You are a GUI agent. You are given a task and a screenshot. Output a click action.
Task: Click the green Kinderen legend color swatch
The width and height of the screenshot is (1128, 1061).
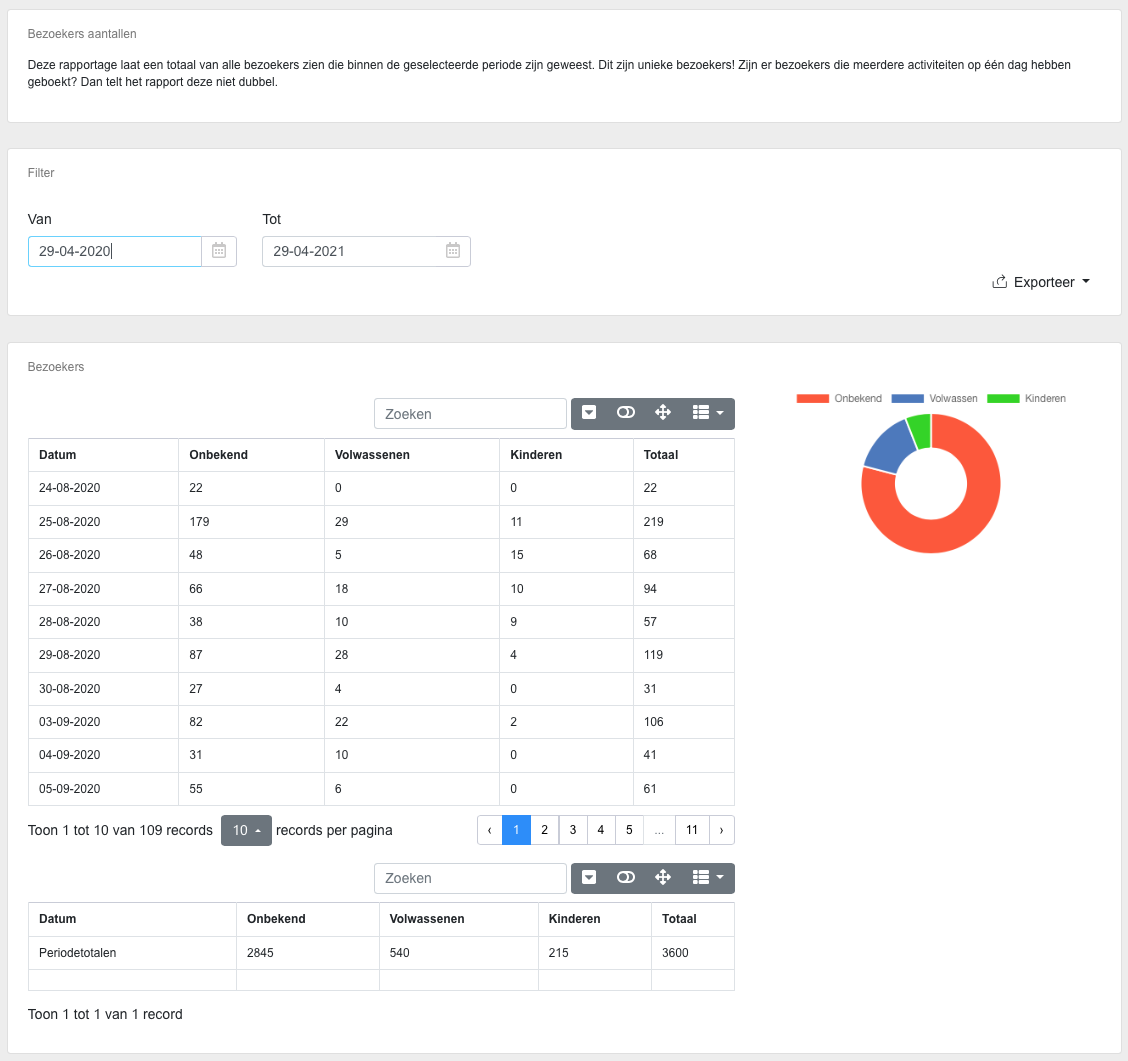coord(1003,398)
